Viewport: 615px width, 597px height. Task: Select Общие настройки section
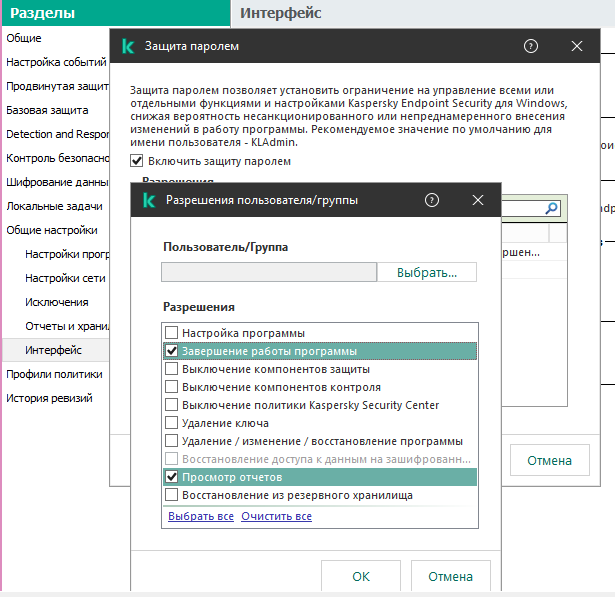click(52, 230)
